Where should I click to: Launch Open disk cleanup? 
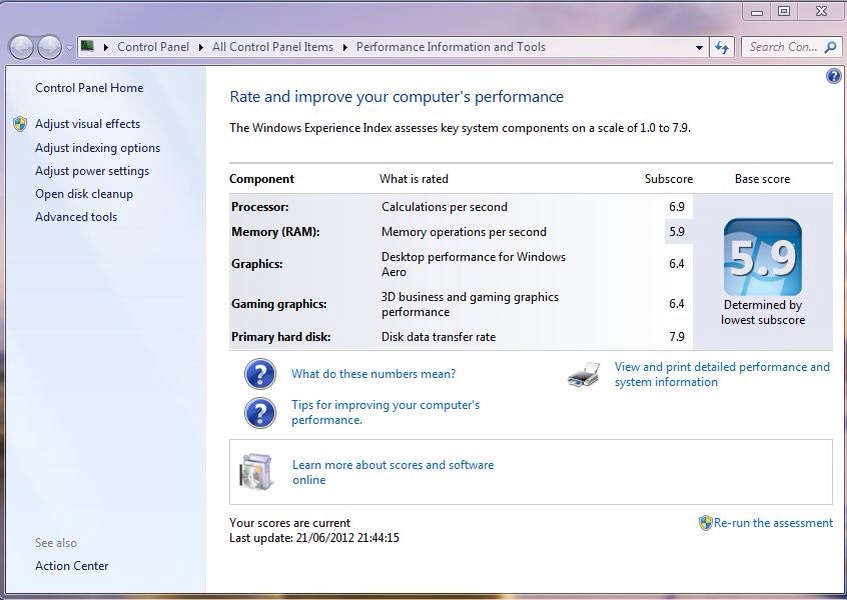(84, 194)
